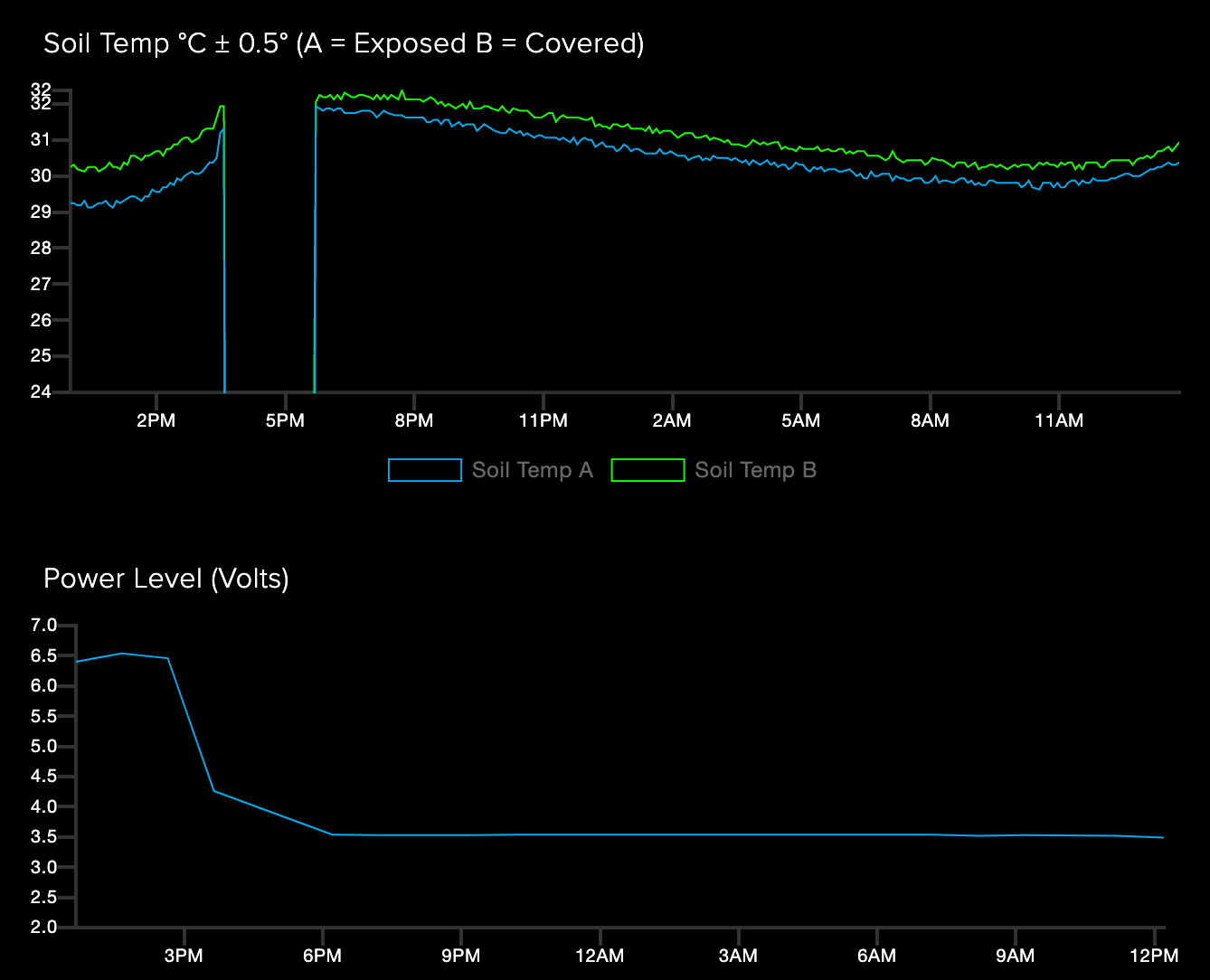Select the 12AM label on power chart
The width and height of the screenshot is (1210, 980).
[x=600, y=955]
